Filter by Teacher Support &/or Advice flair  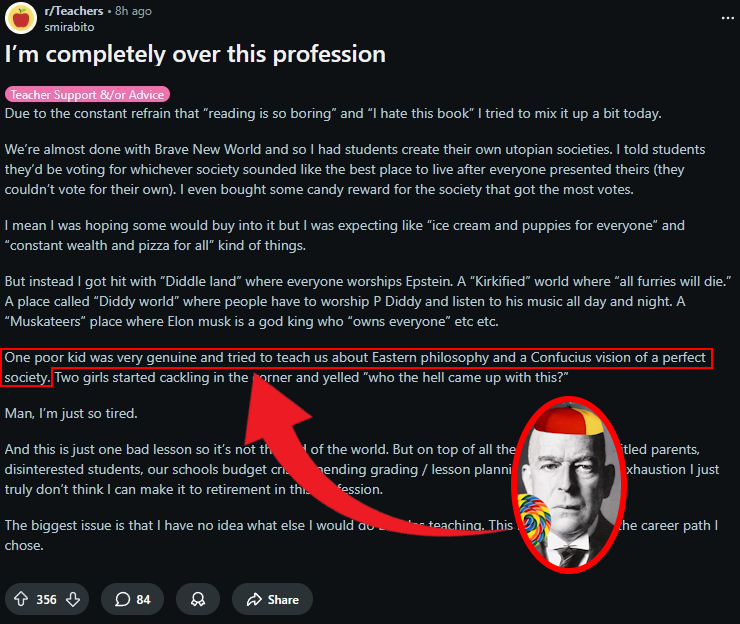point(87,94)
